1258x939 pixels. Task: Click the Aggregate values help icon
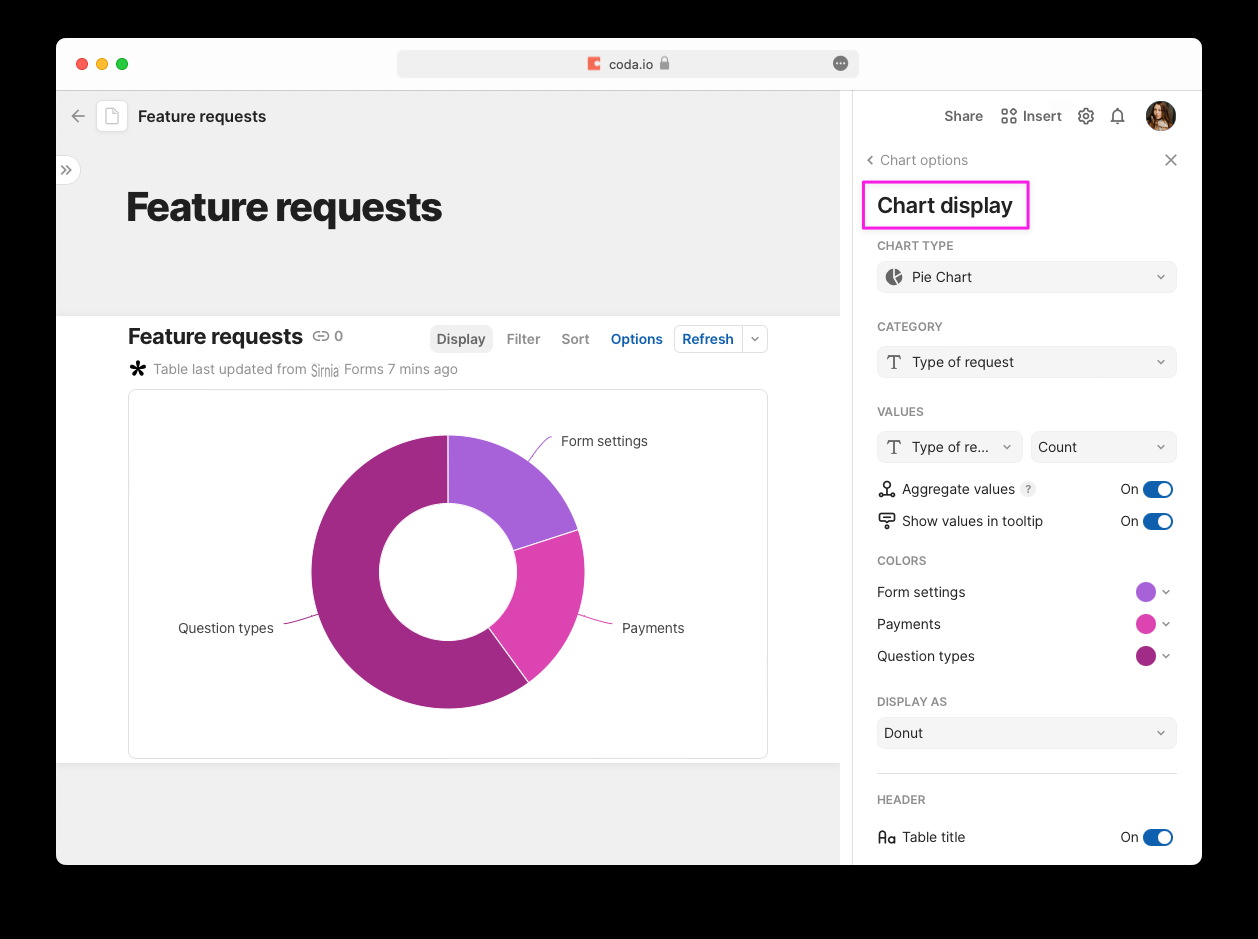pos(1028,489)
